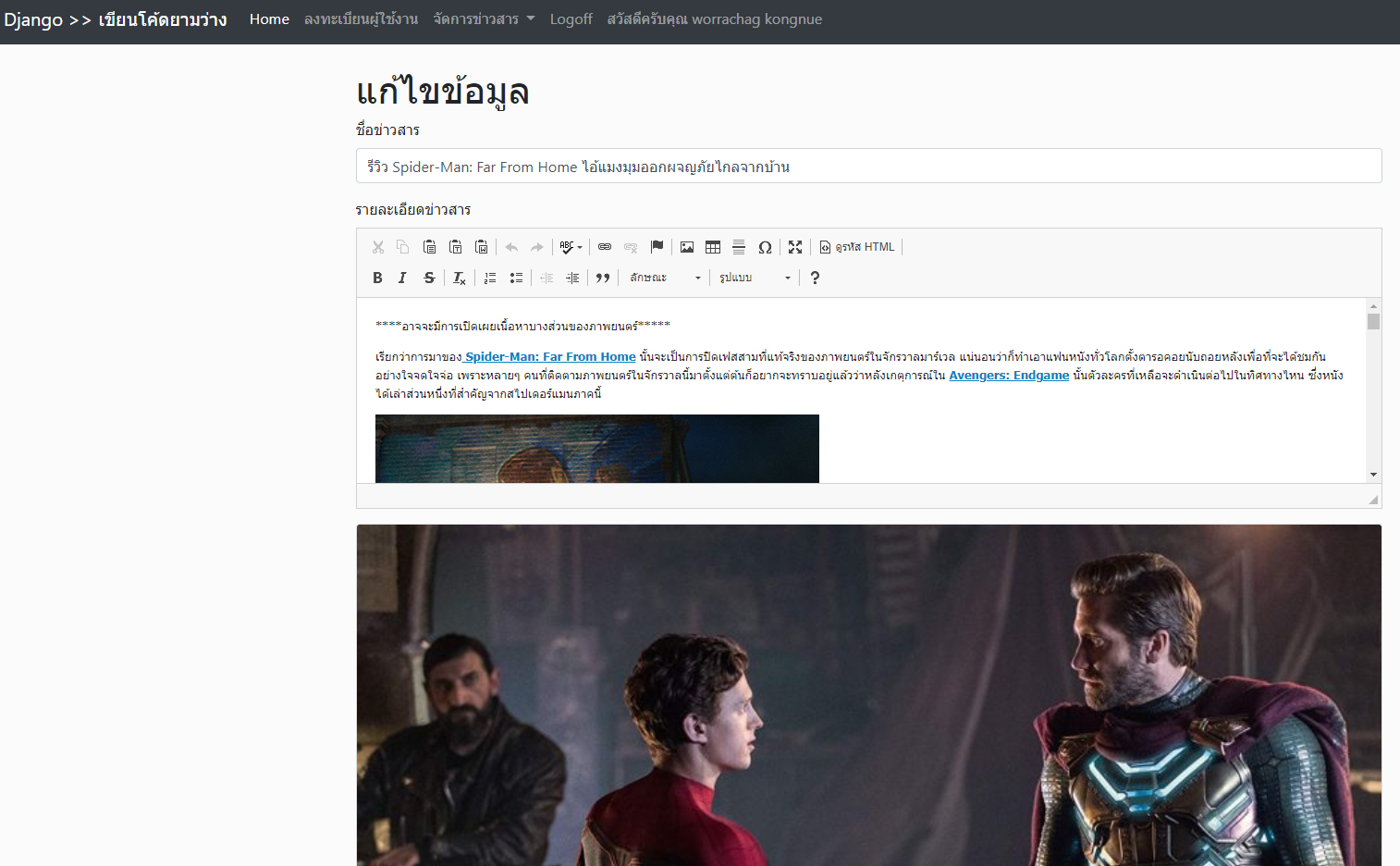Image resolution: width=1400 pixels, height=866 pixels.
Task: Click the Cut icon in editor toolbar
Action: coord(378,247)
